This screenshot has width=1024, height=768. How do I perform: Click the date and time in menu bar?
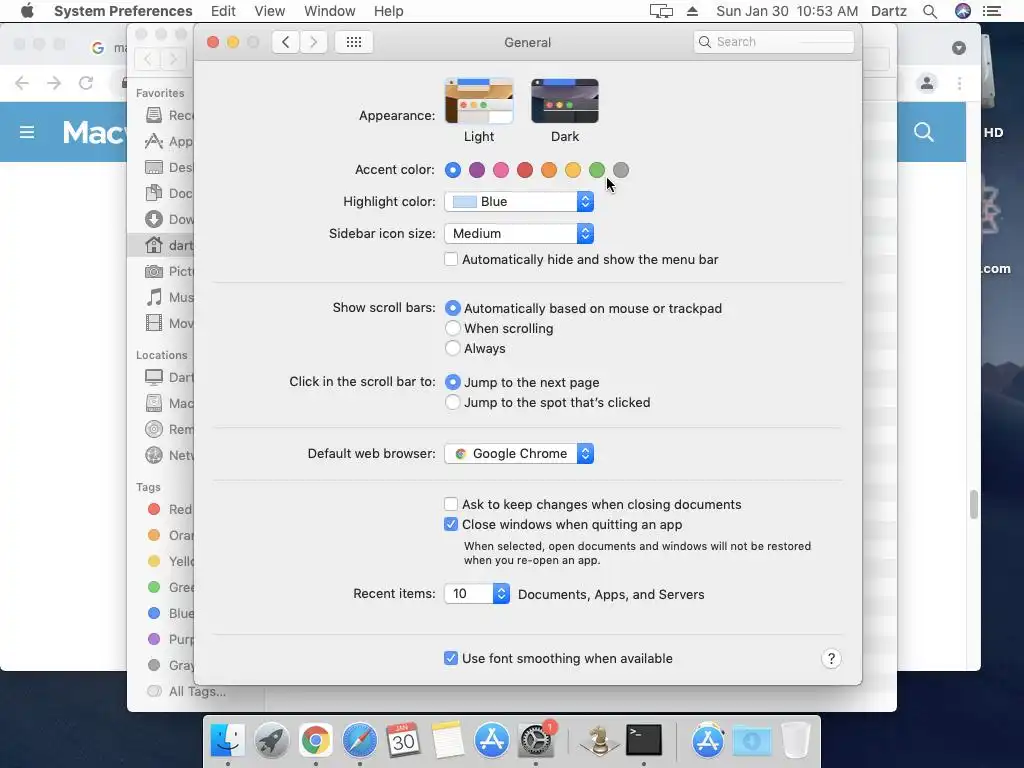point(787,11)
